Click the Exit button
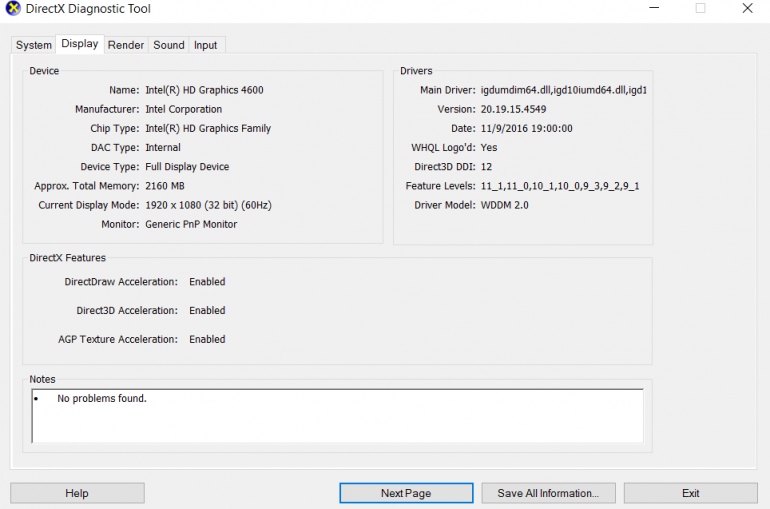This screenshot has height=509, width=770. pyautogui.click(x=690, y=493)
